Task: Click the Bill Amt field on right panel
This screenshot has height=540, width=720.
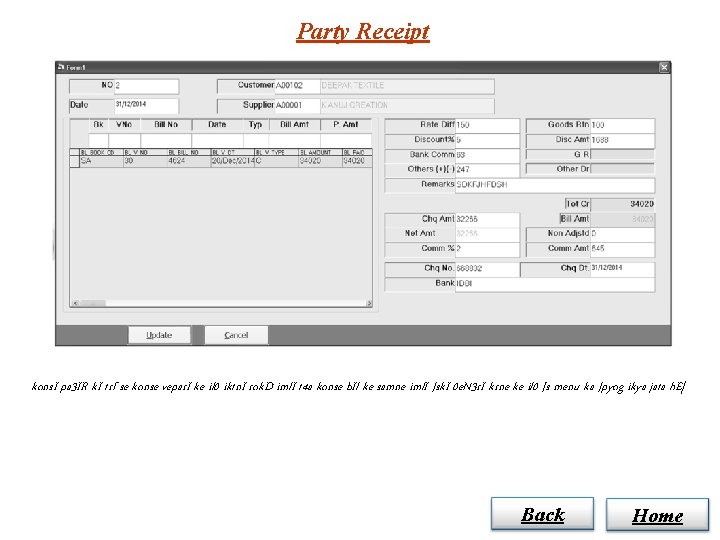Action: 622,219
